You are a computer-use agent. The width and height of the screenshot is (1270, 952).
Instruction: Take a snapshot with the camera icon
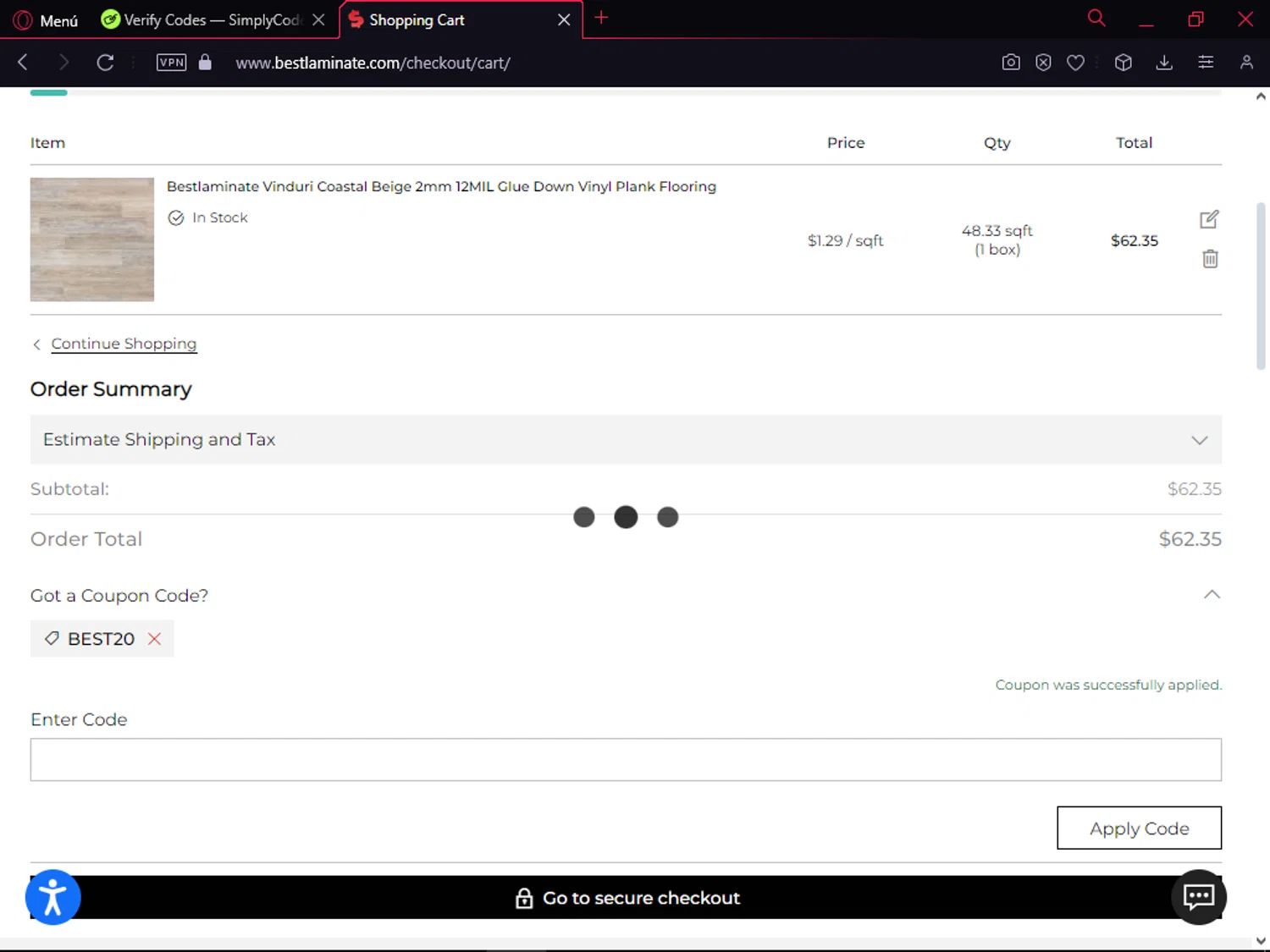click(1011, 62)
